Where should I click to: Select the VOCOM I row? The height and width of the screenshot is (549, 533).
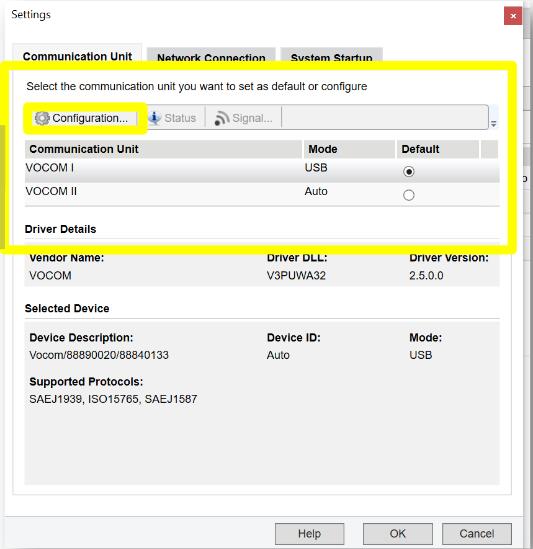coord(262,171)
